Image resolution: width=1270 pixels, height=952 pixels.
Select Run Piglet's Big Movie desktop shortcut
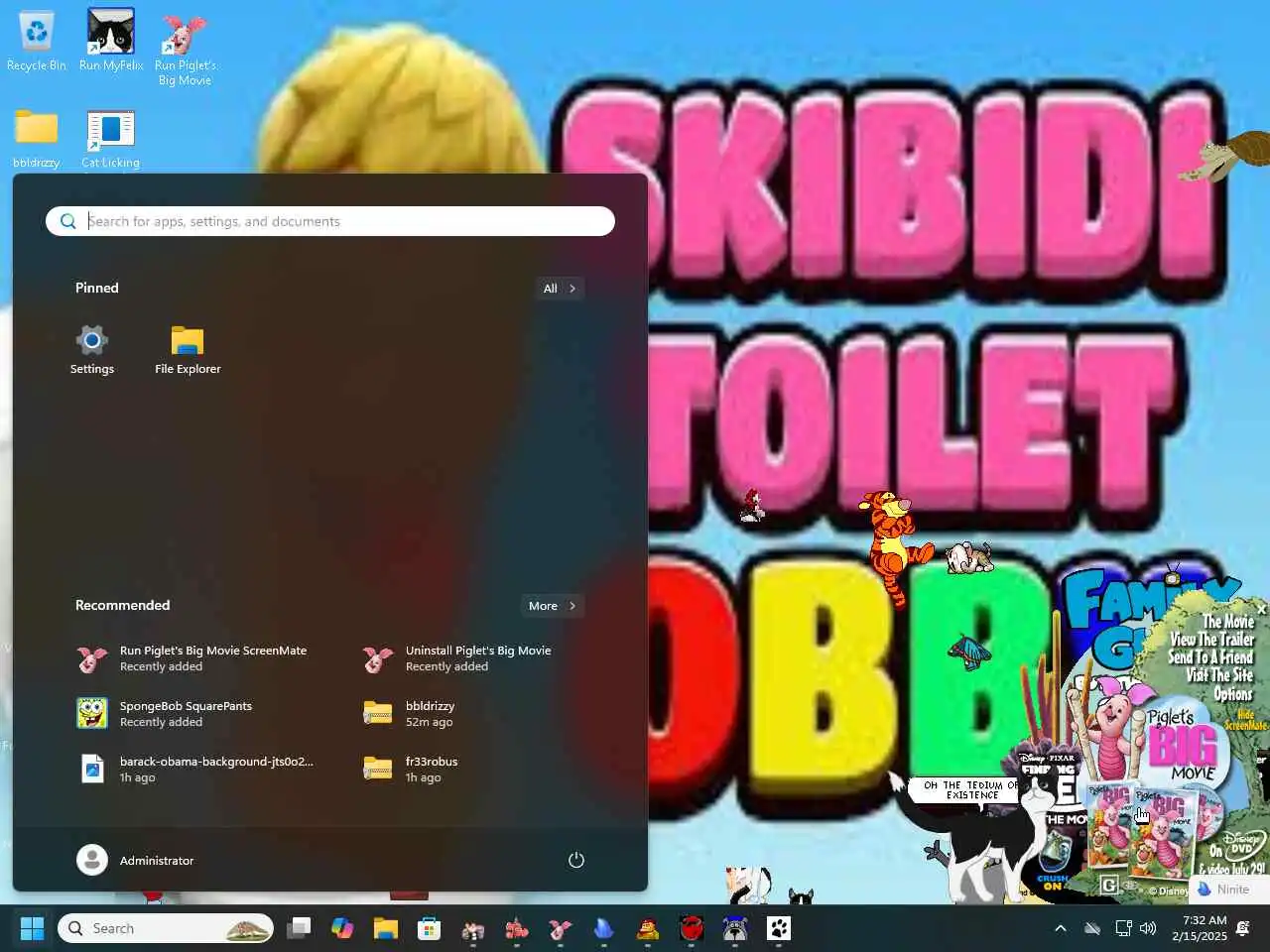[185, 48]
